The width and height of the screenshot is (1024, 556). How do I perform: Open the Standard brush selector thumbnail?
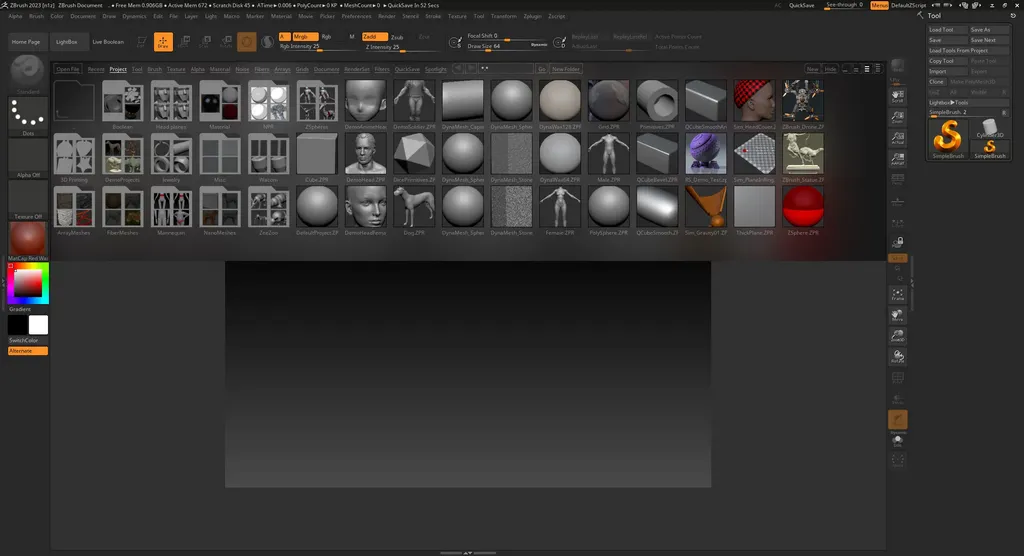coord(27,72)
